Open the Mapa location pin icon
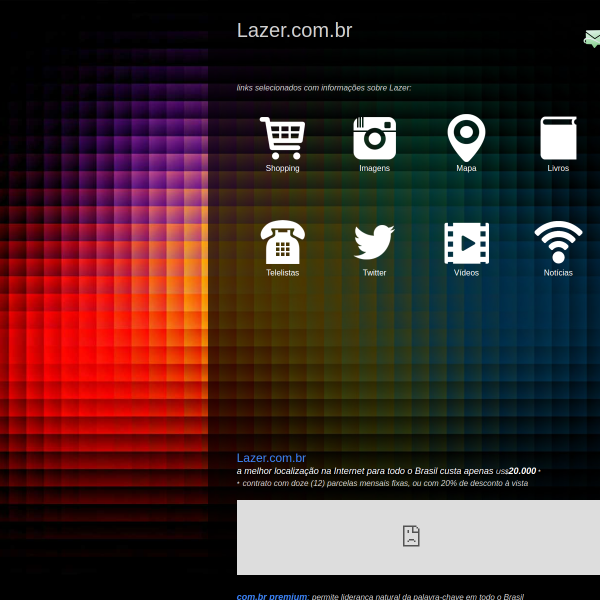600x600 pixels. [466, 138]
